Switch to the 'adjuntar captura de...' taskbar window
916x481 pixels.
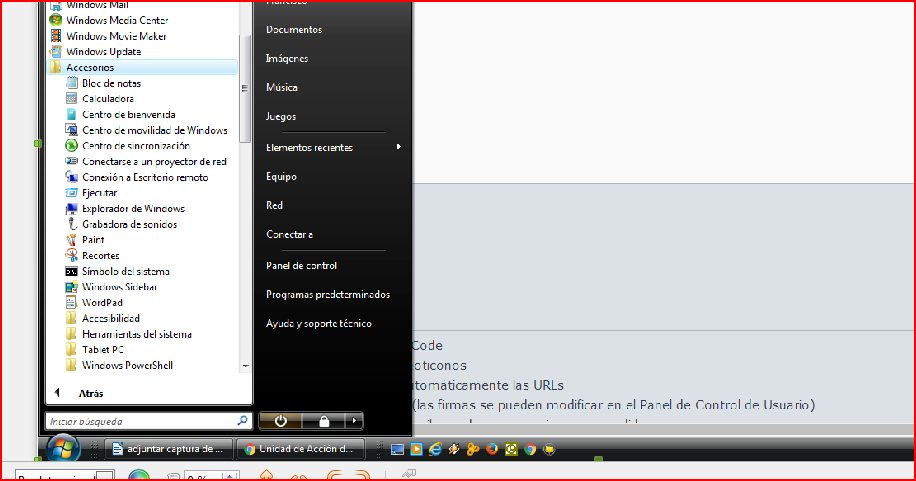[169, 449]
